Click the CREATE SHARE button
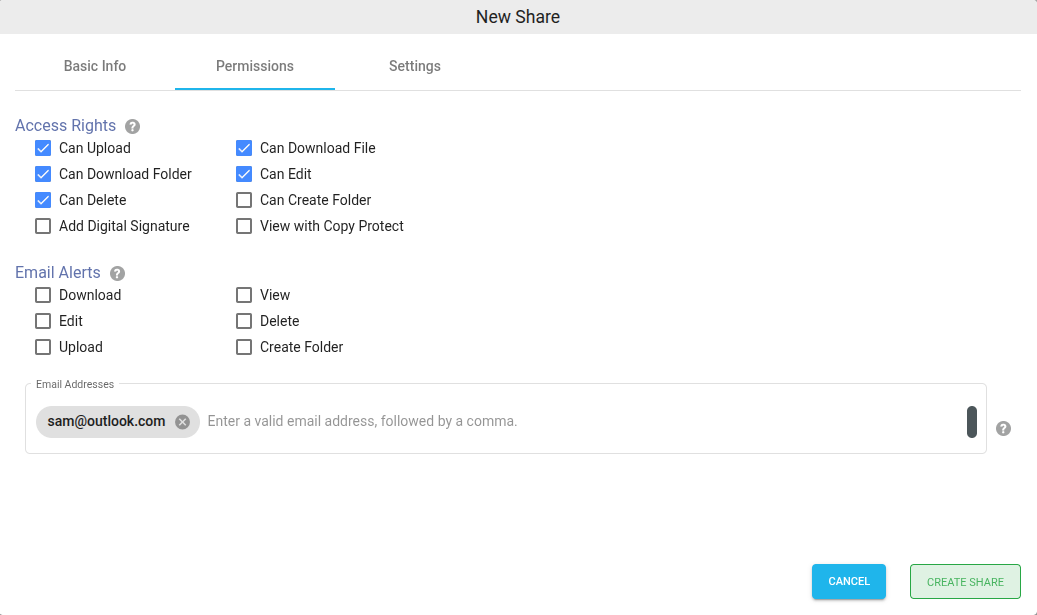Image resolution: width=1037 pixels, height=615 pixels. [x=964, y=581]
